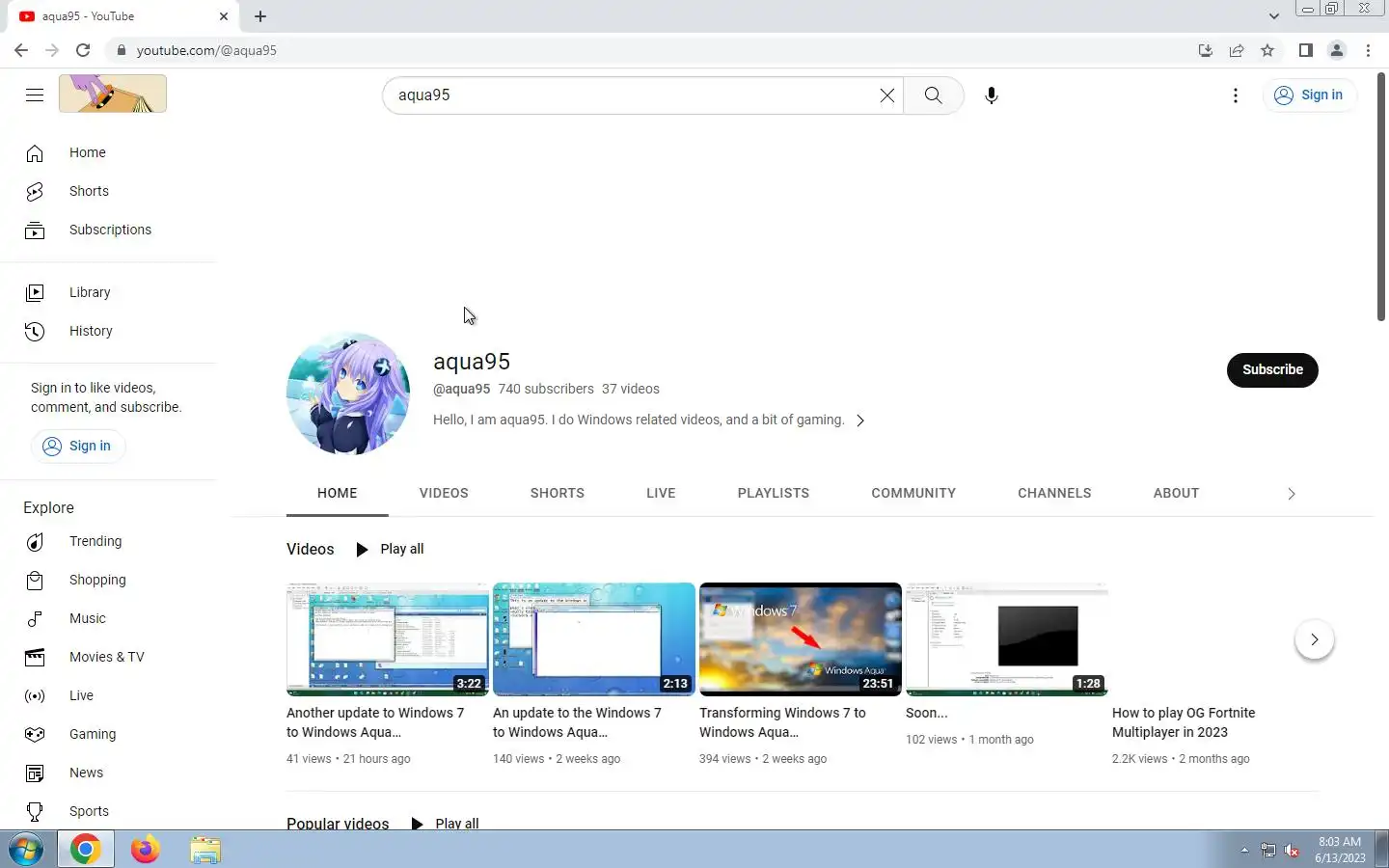The image size is (1389, 868).
Task: Click the YouTube logo doodle
Action: point(113,94)
